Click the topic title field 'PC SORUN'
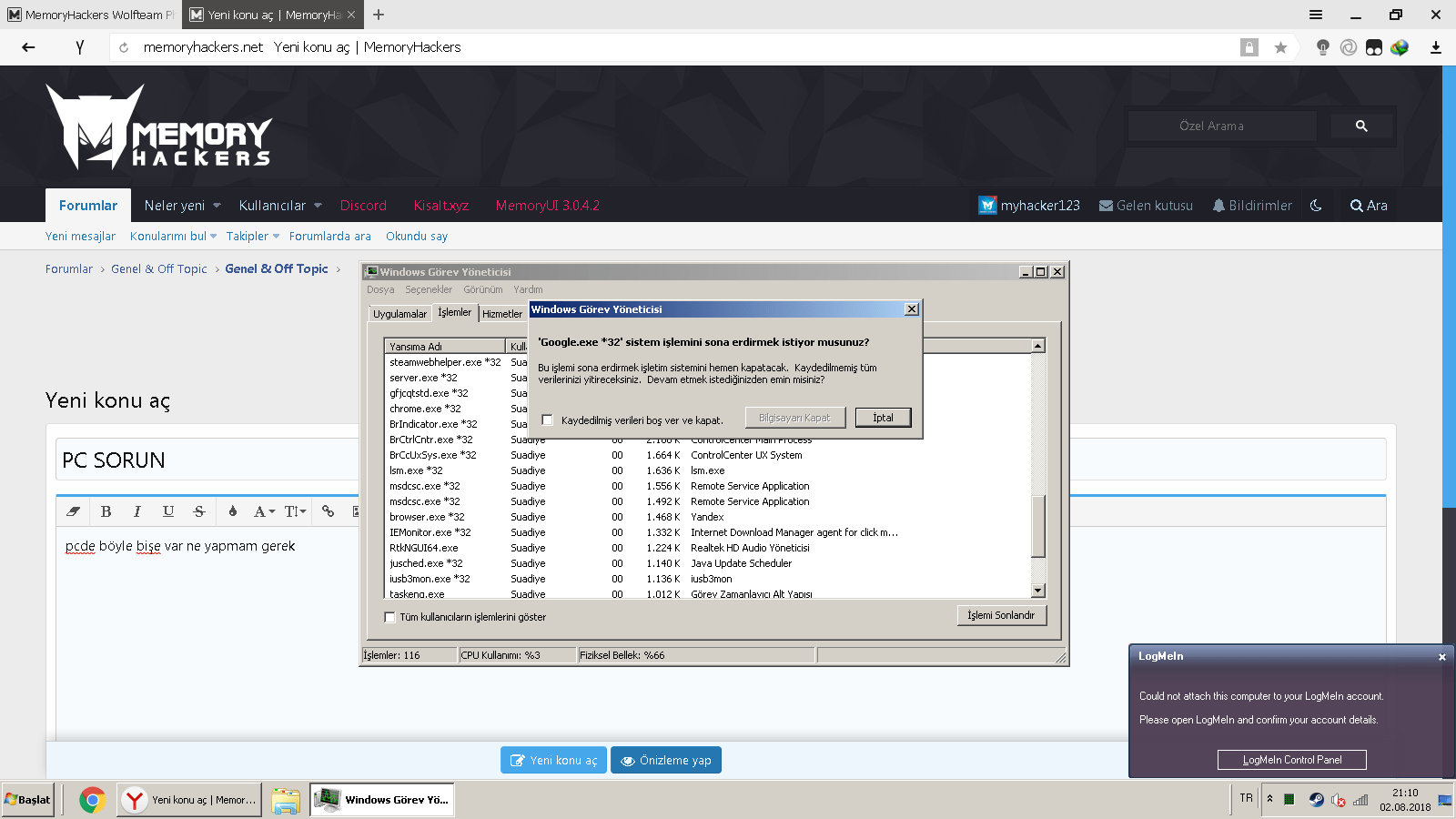1456x819 pixels. point(721,460)
